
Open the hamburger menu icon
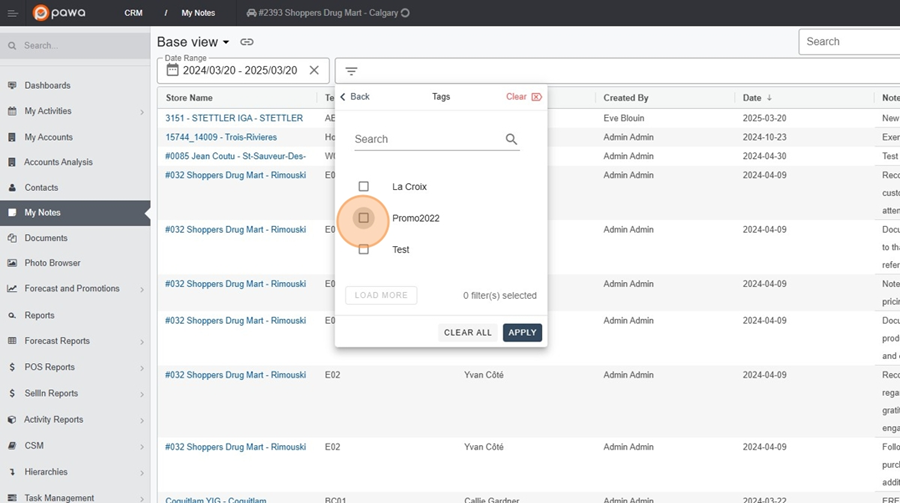(x=13, y=13)
